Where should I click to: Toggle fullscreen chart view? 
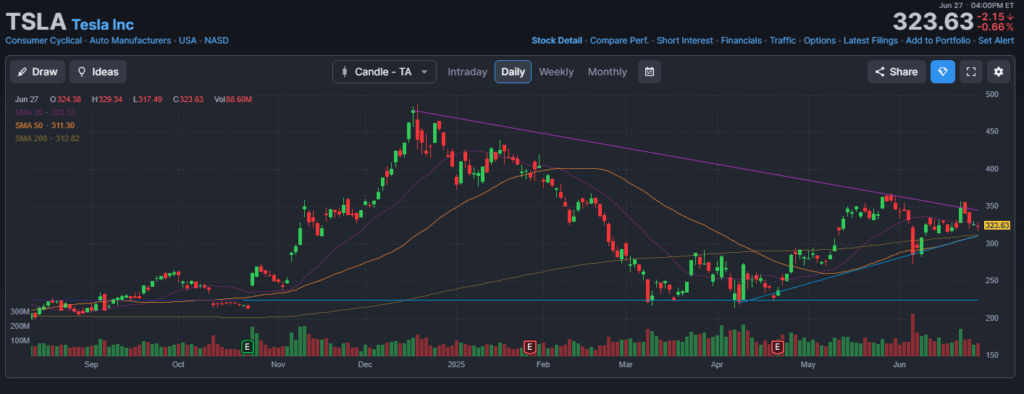(x=970, y=72)
